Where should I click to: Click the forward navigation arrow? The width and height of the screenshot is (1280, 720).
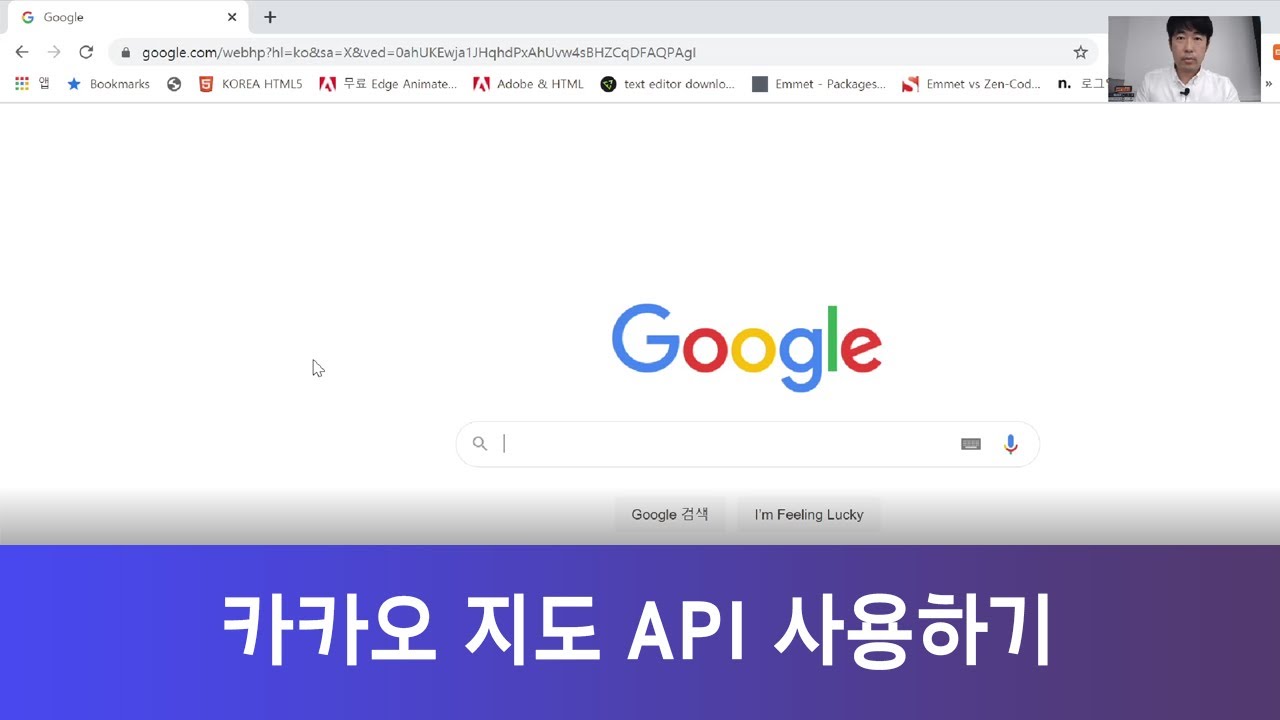(x=54, y=52)
